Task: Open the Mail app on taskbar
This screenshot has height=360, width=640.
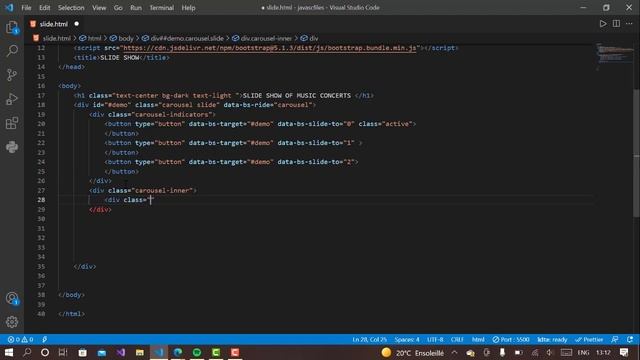Action: (x=102, y=353)
